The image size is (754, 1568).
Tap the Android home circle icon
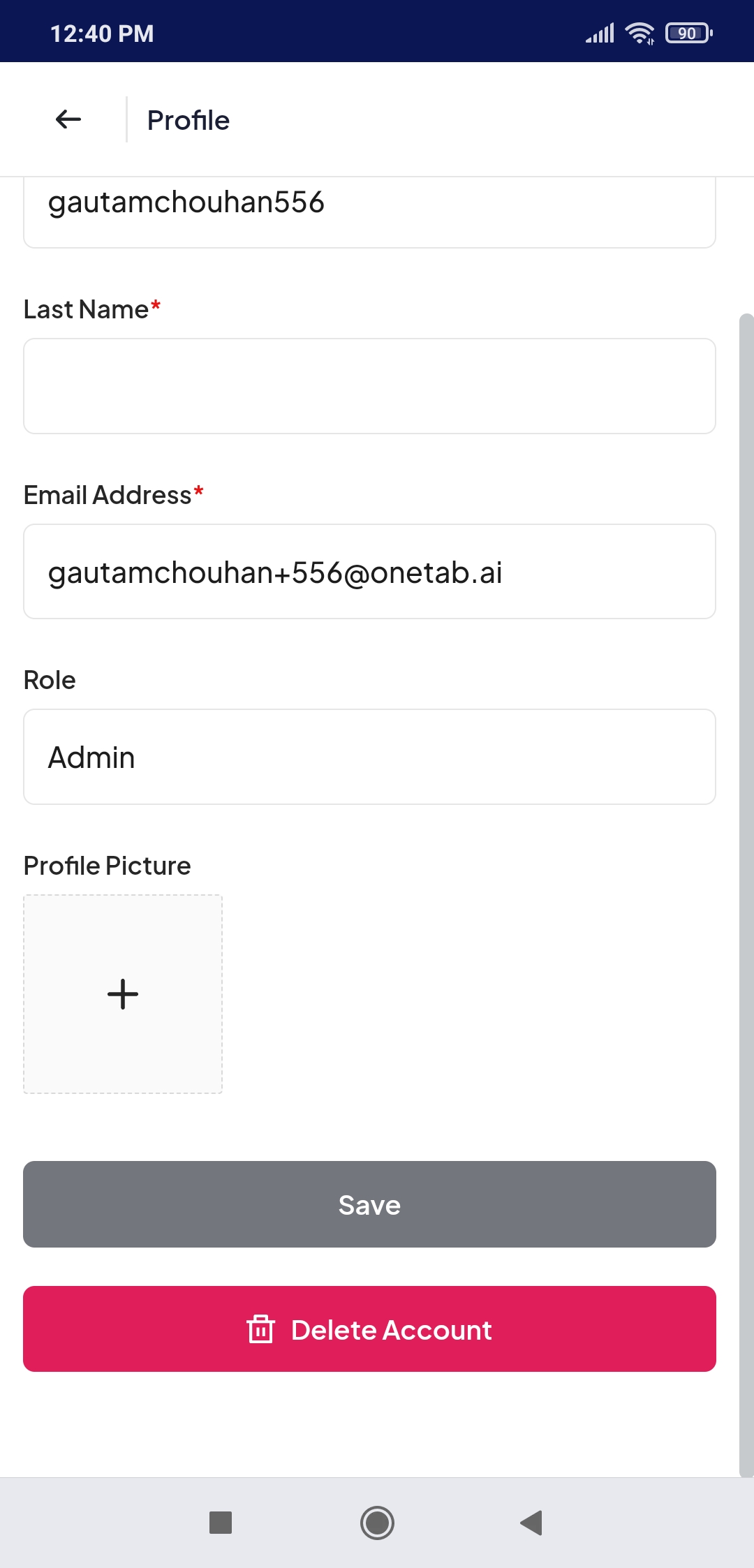click(377, 1522)
